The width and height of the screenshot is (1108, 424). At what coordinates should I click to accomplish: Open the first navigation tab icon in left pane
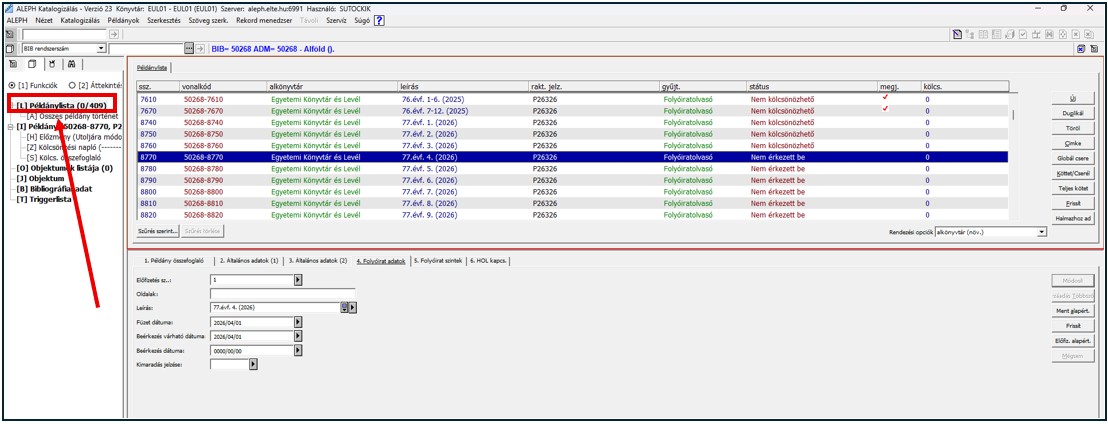[13, 64]
